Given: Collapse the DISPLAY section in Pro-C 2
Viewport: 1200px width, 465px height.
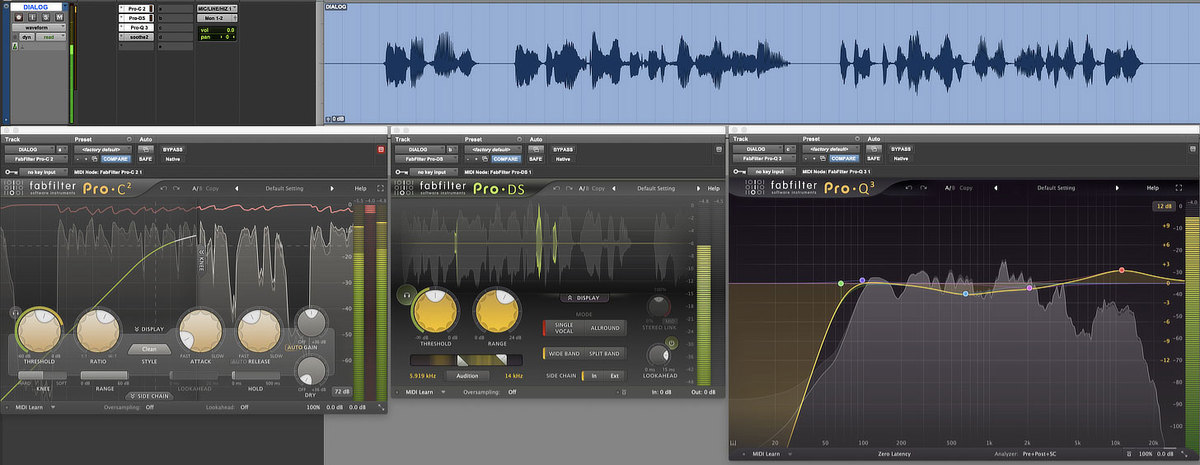Looking at the screenshot, I should (x=149, y=329).
